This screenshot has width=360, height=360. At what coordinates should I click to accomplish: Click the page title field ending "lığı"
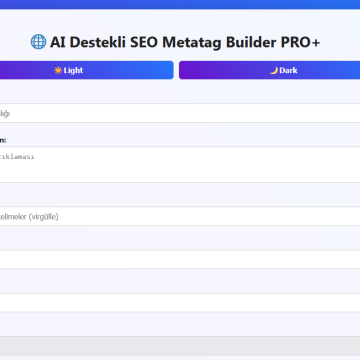tap(180, 113)
